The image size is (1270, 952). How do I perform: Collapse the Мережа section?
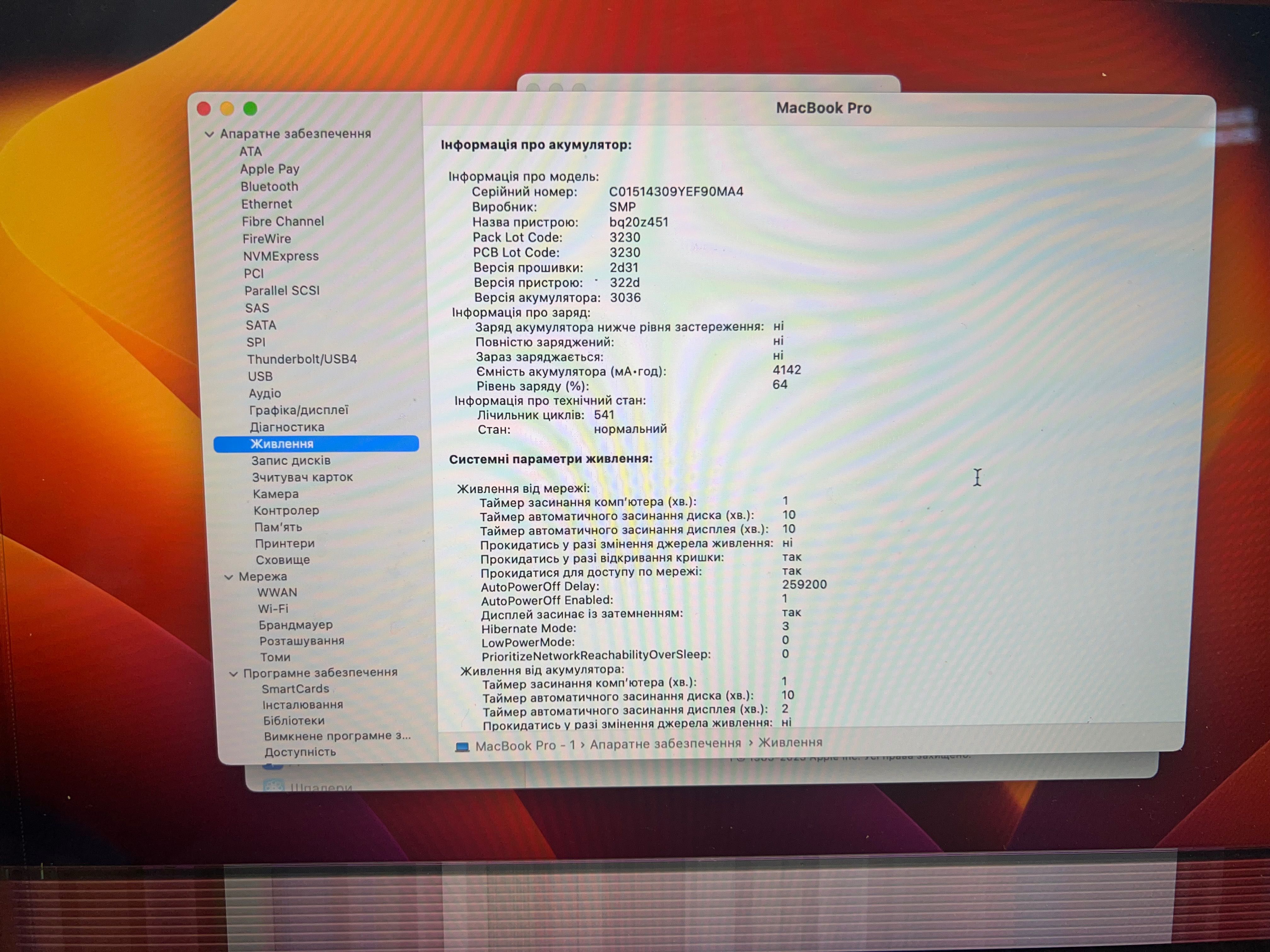point(228,577)
